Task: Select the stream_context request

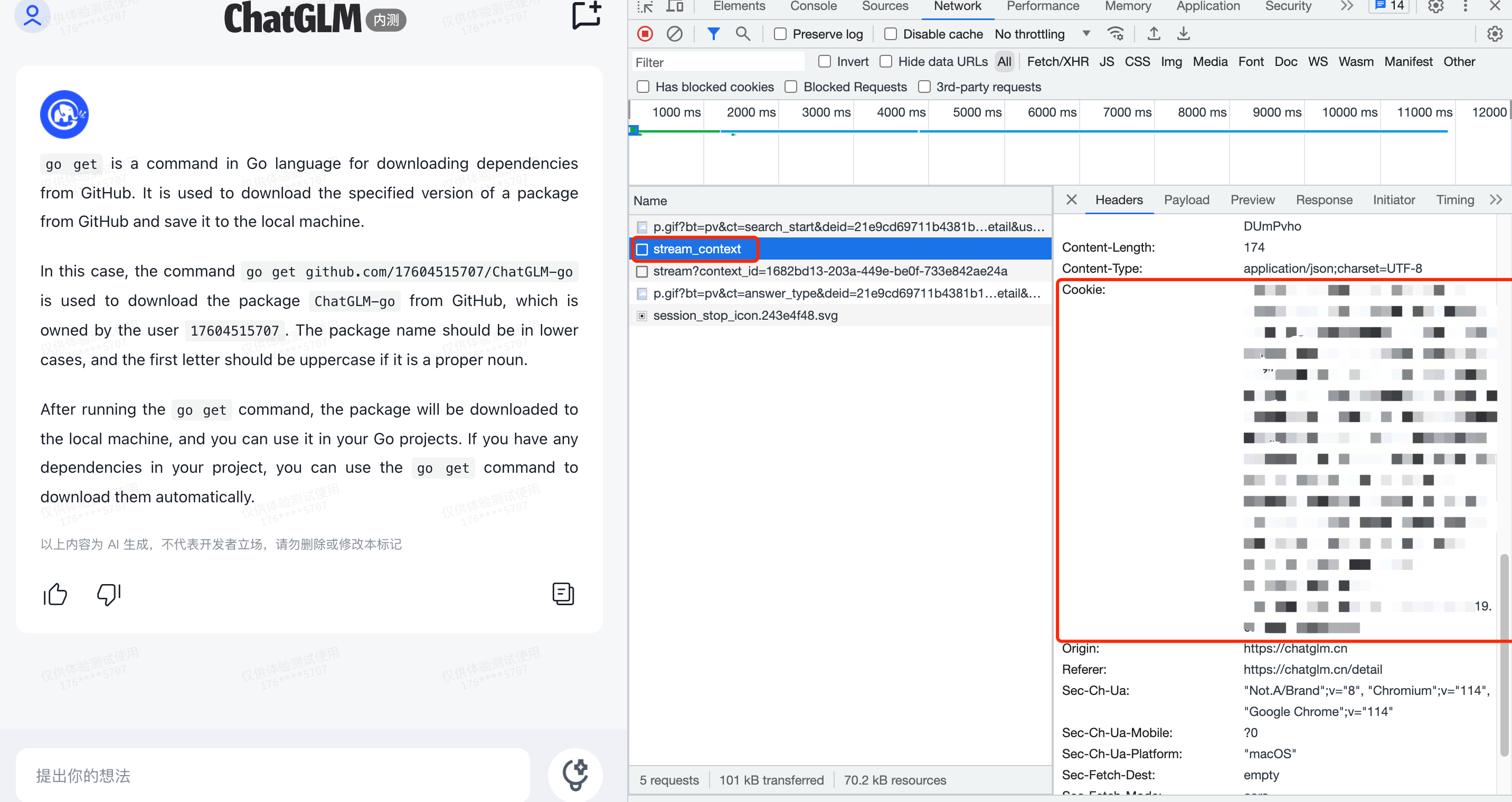Action: (696, 250)
